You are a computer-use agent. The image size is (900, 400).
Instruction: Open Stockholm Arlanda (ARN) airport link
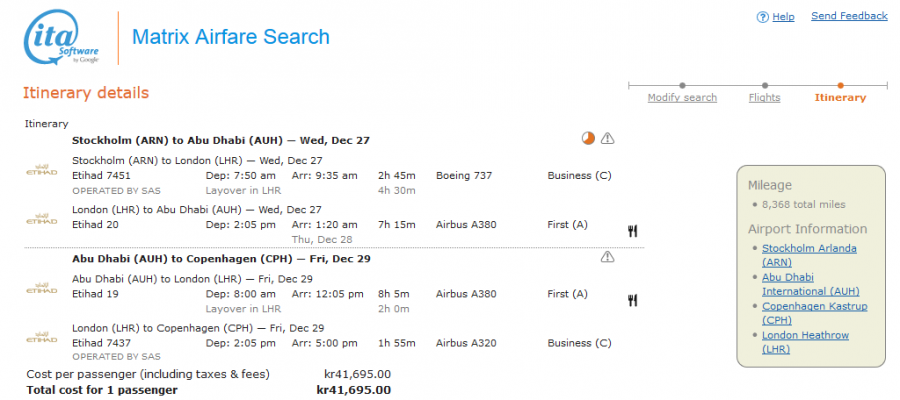(810, 254)
